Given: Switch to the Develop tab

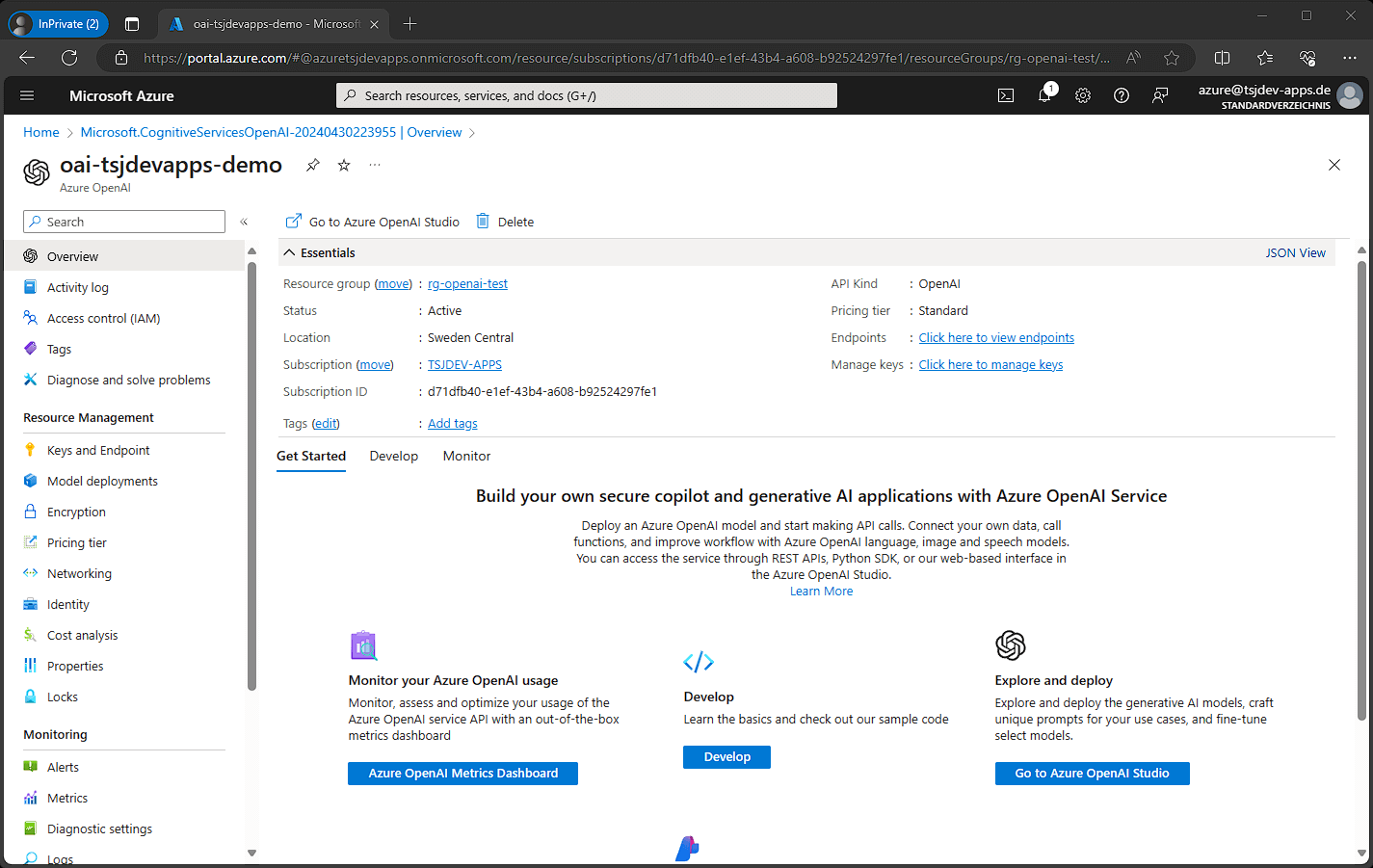Looking at the screenshot, I should (x=393, y=456).
